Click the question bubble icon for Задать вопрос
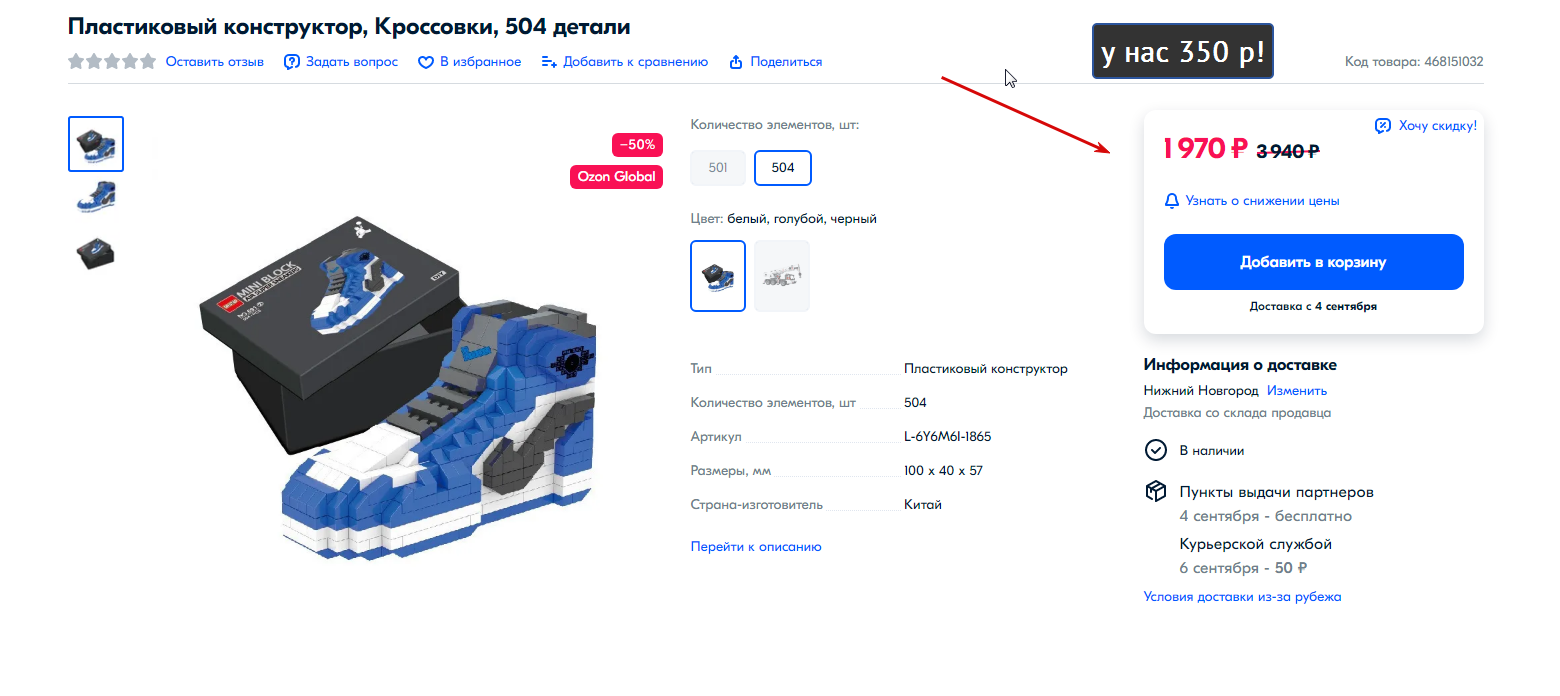The image size is (1560, 696). click(292, 62)
